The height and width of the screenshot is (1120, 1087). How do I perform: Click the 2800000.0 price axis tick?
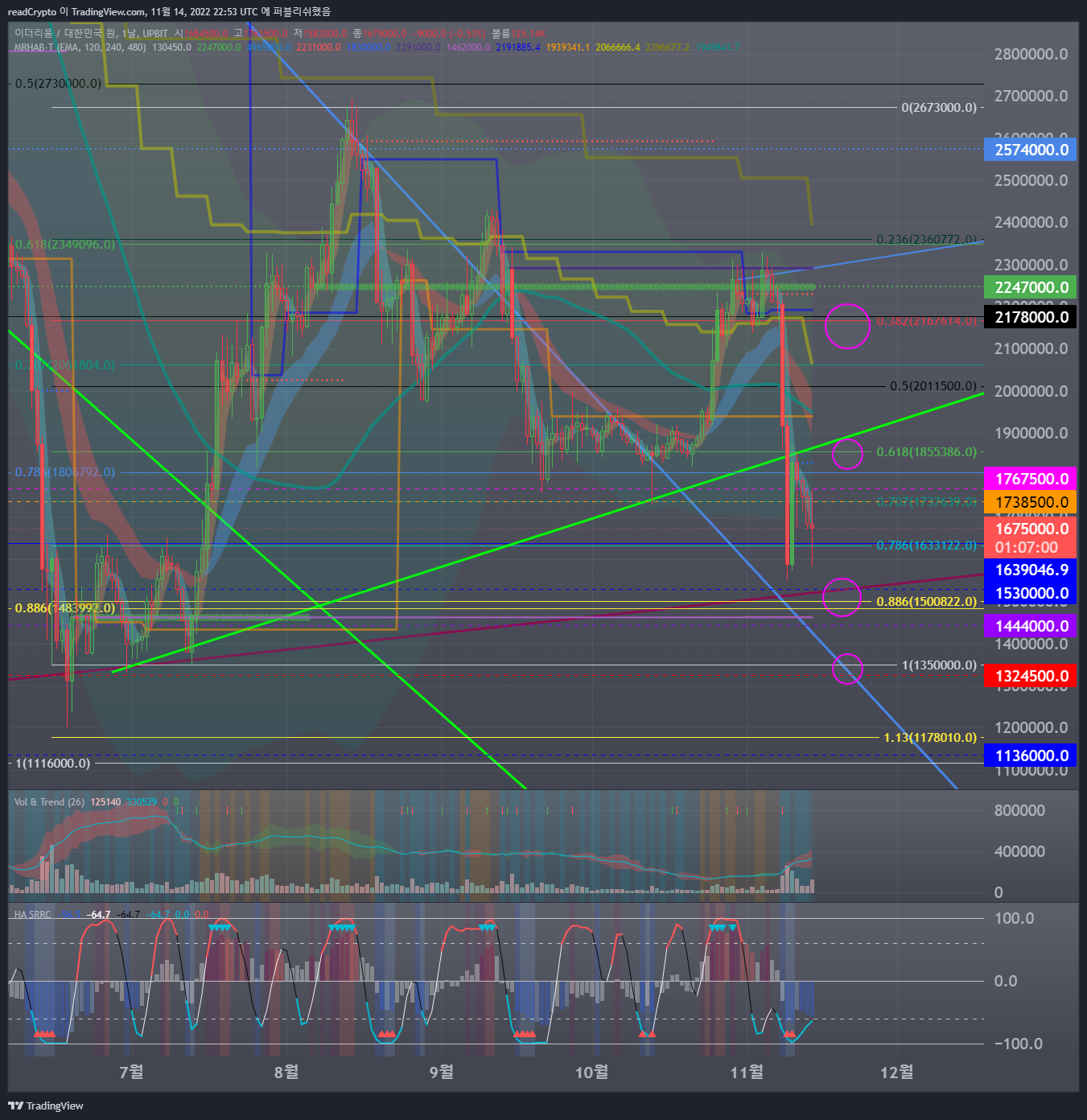click(1031, 54)
